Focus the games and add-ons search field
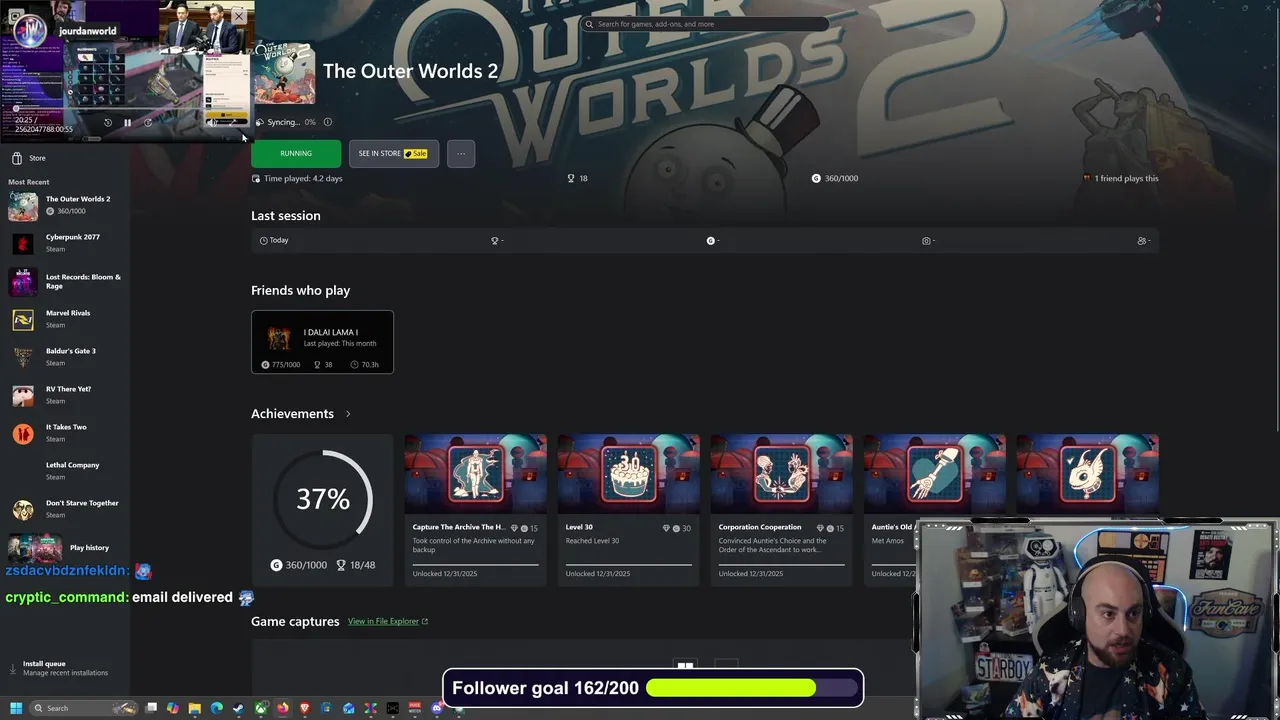The height and width of the screenshot is (720, 1280). [705, 24]
